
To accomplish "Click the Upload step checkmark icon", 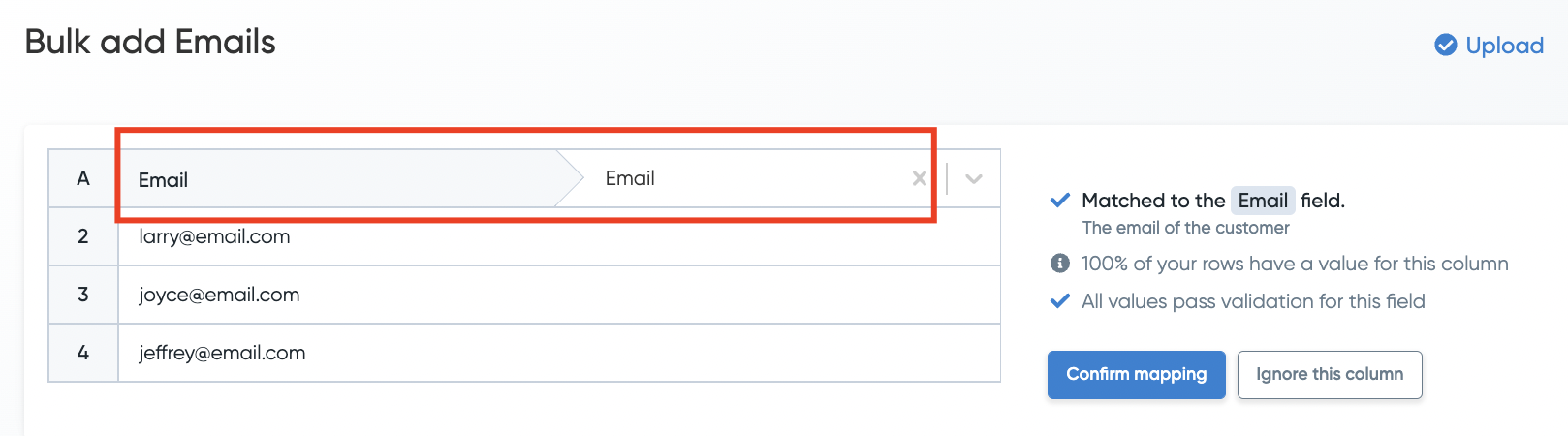I will [x=1445, y=45].
